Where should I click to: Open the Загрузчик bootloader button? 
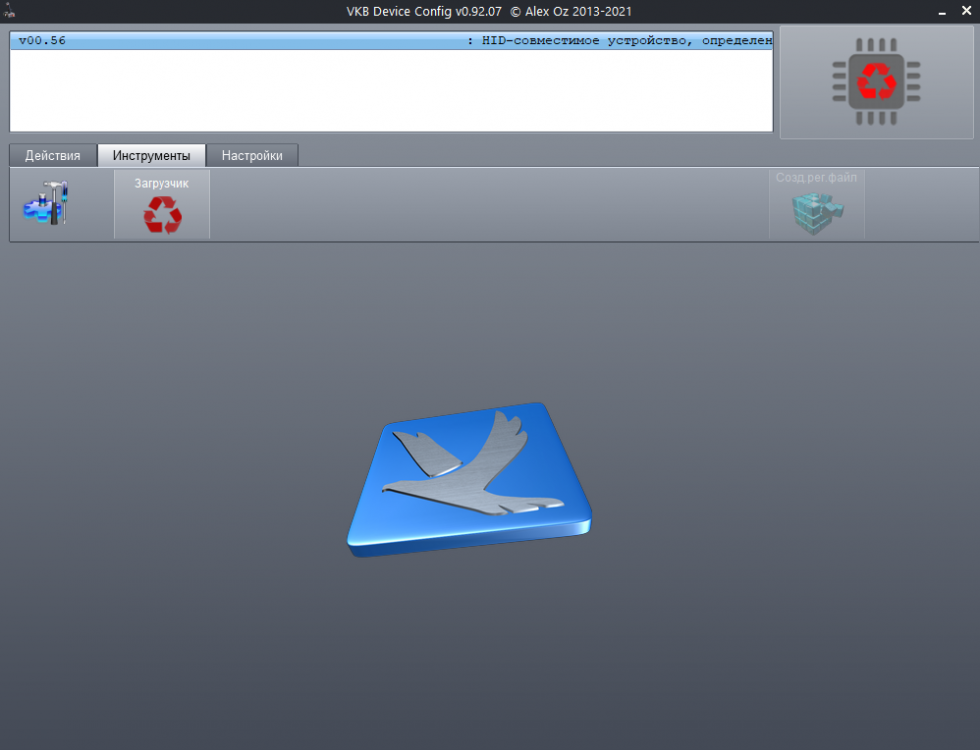pyautogui.click(x=162, y=204)
